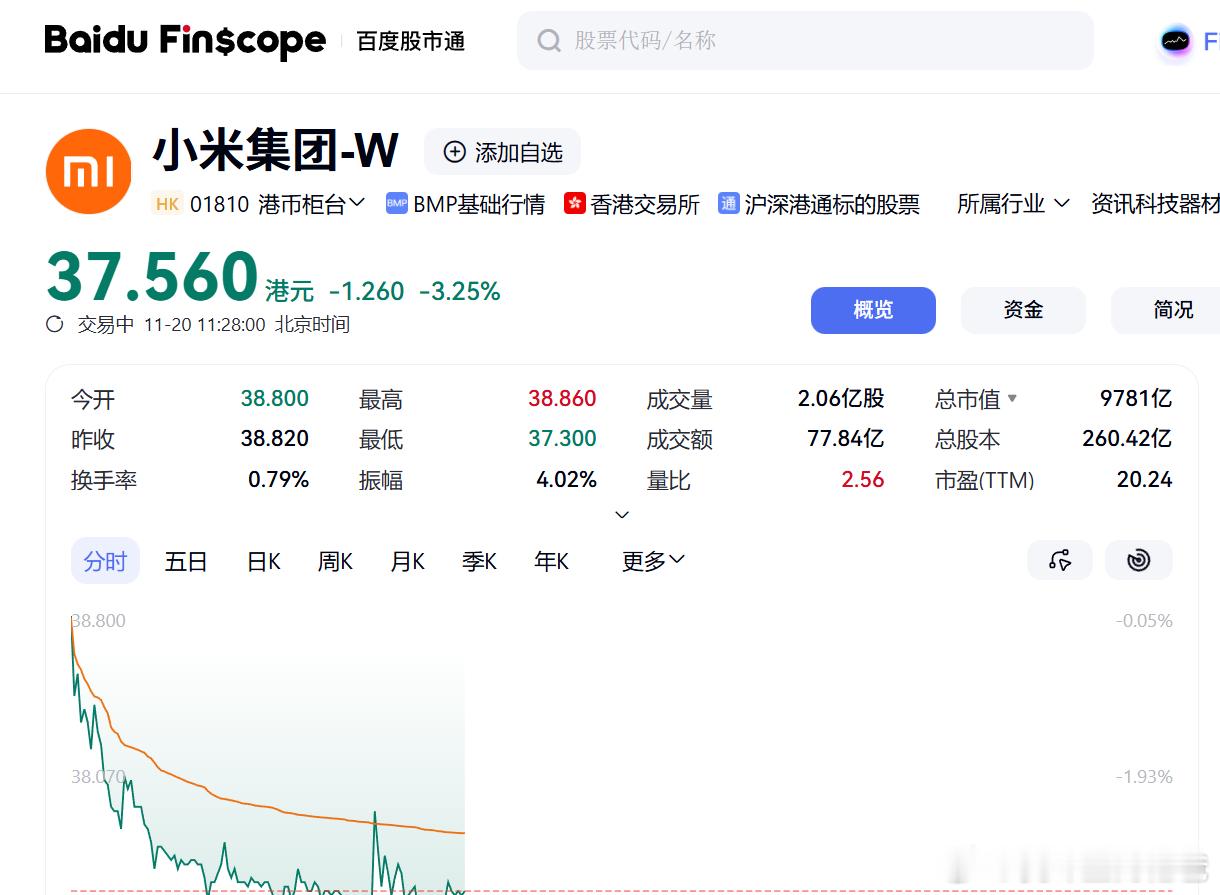Click the chart axis label -0.05%
This screenshot has height=895, width=1220.
coord(1144,621)
